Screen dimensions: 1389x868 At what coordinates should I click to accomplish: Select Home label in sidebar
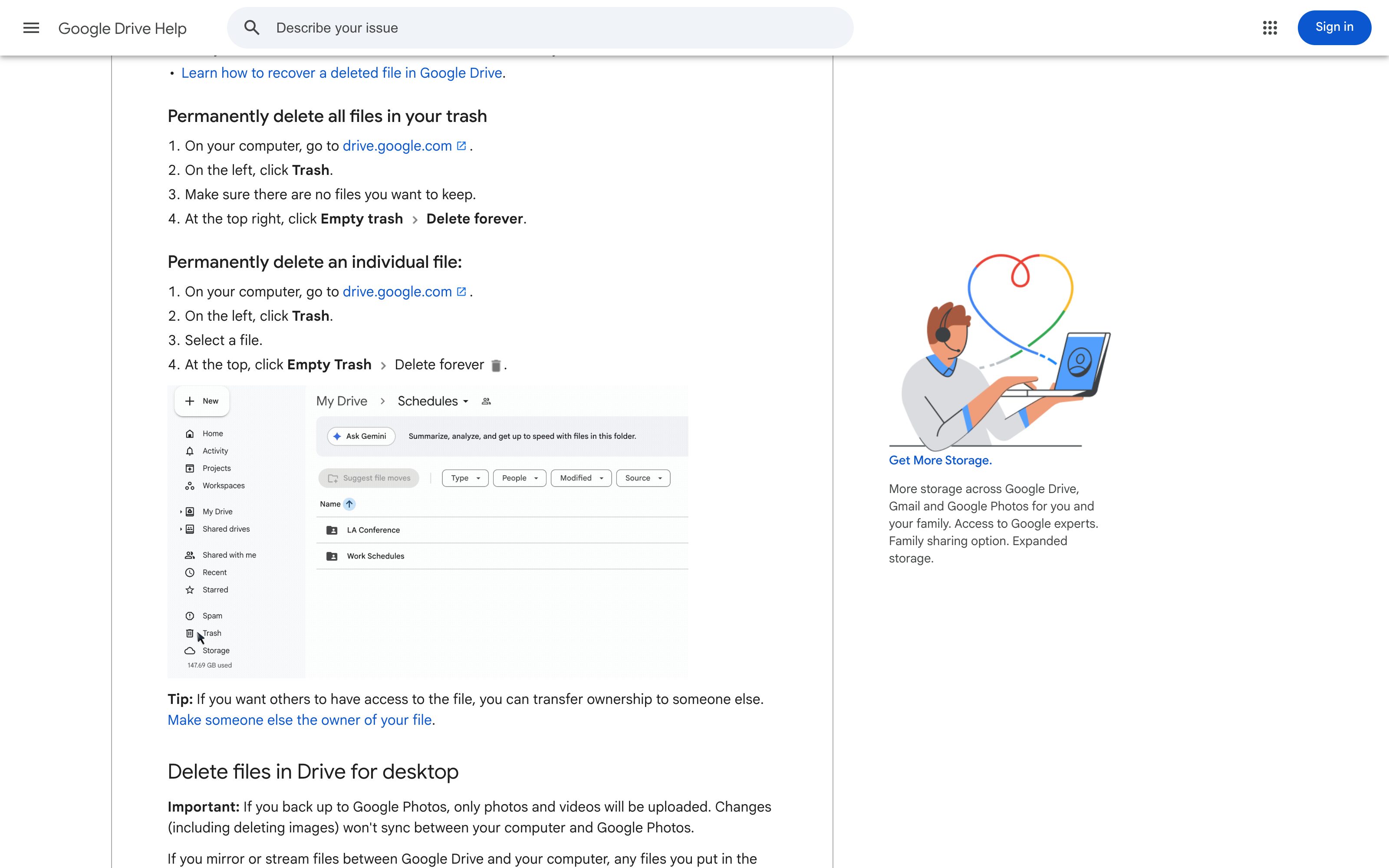[212, 434]
